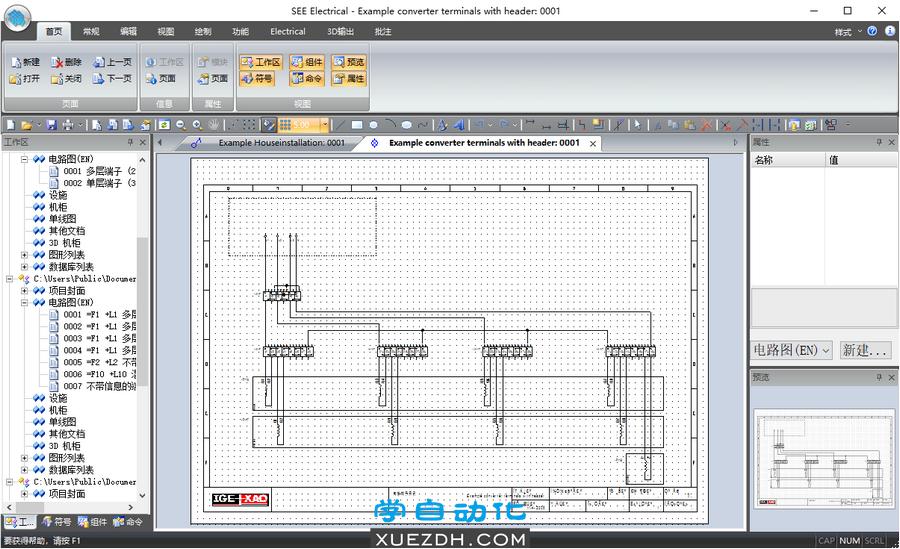Select the pointer selection arrow tool
This screenshot has width=900, height=549.
[637, 125]
